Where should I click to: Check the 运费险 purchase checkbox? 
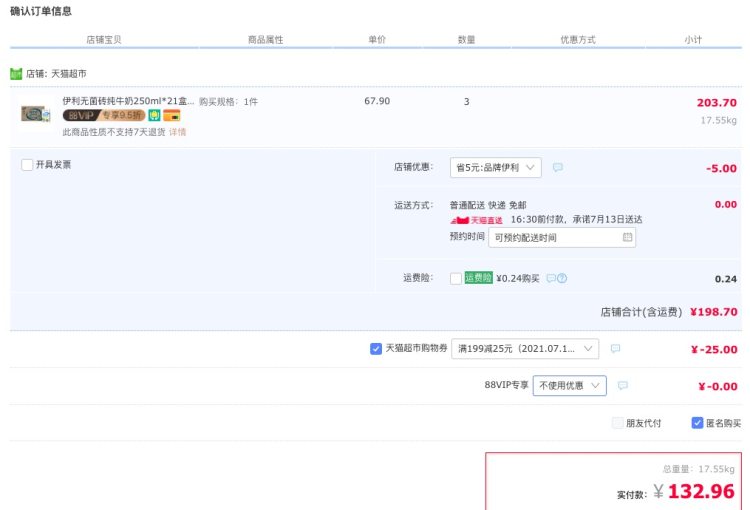(x=456, y=278)
